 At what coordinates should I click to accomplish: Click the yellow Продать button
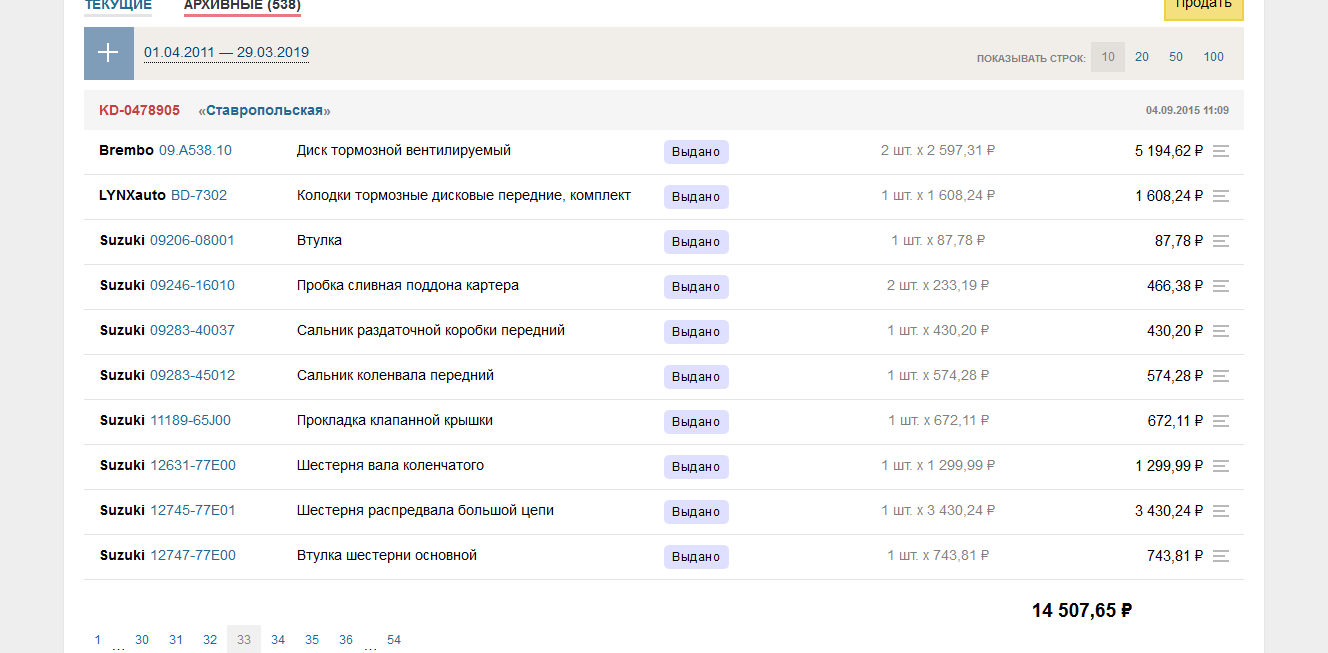pyautogui.click(x=1203, y=8)
